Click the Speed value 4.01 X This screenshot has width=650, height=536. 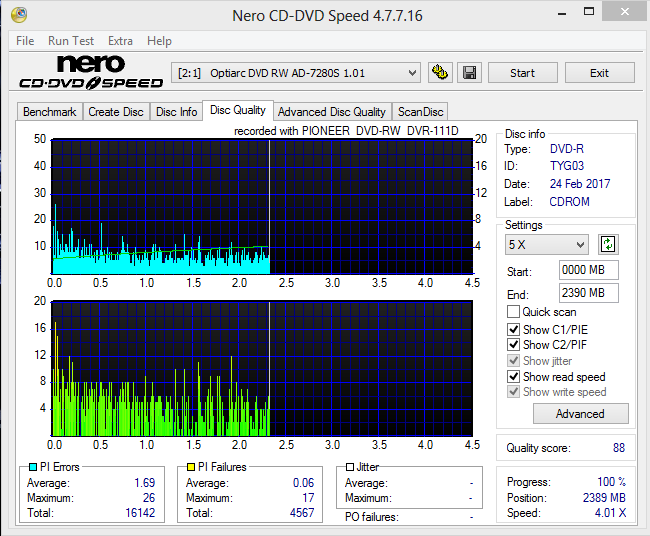pos(610,513)
